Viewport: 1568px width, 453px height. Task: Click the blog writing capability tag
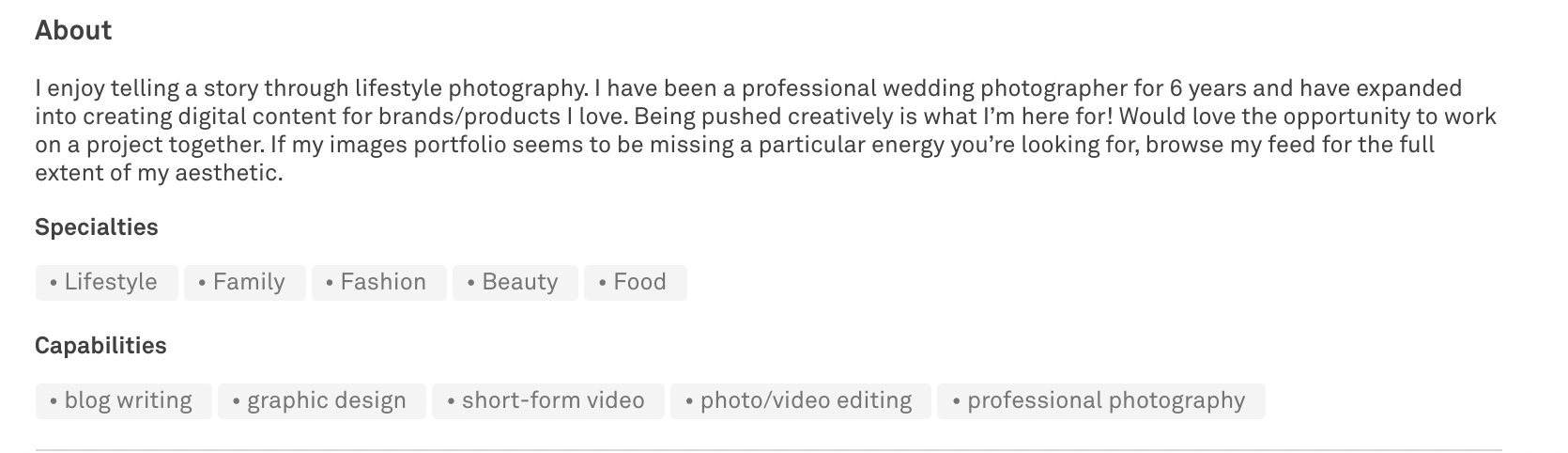tap(124, 400)
